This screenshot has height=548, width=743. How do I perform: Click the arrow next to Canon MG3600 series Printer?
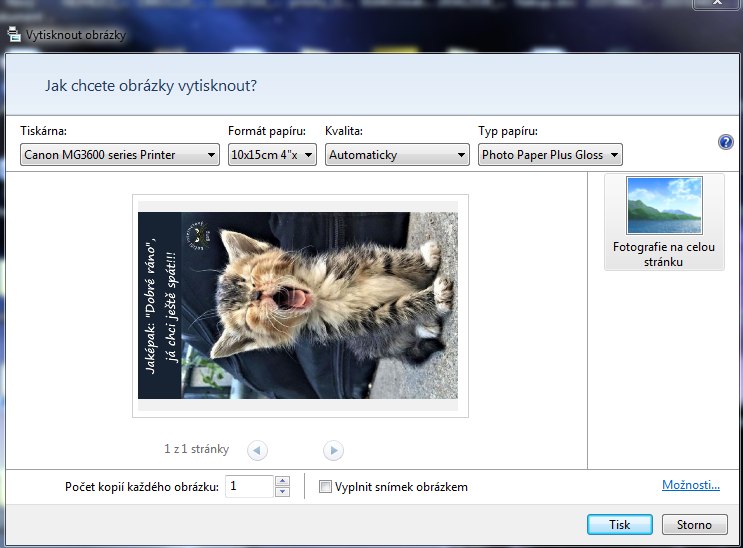[x=211, y=155]
